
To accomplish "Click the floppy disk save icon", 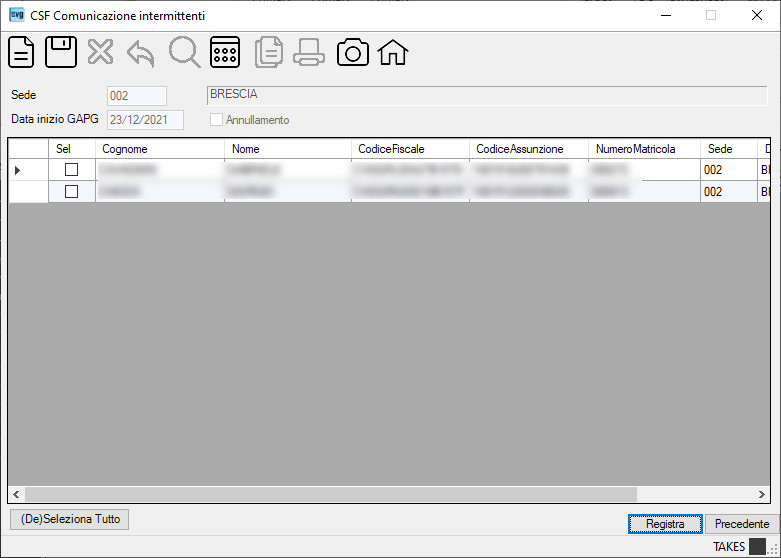I will [x=61, y=52].
